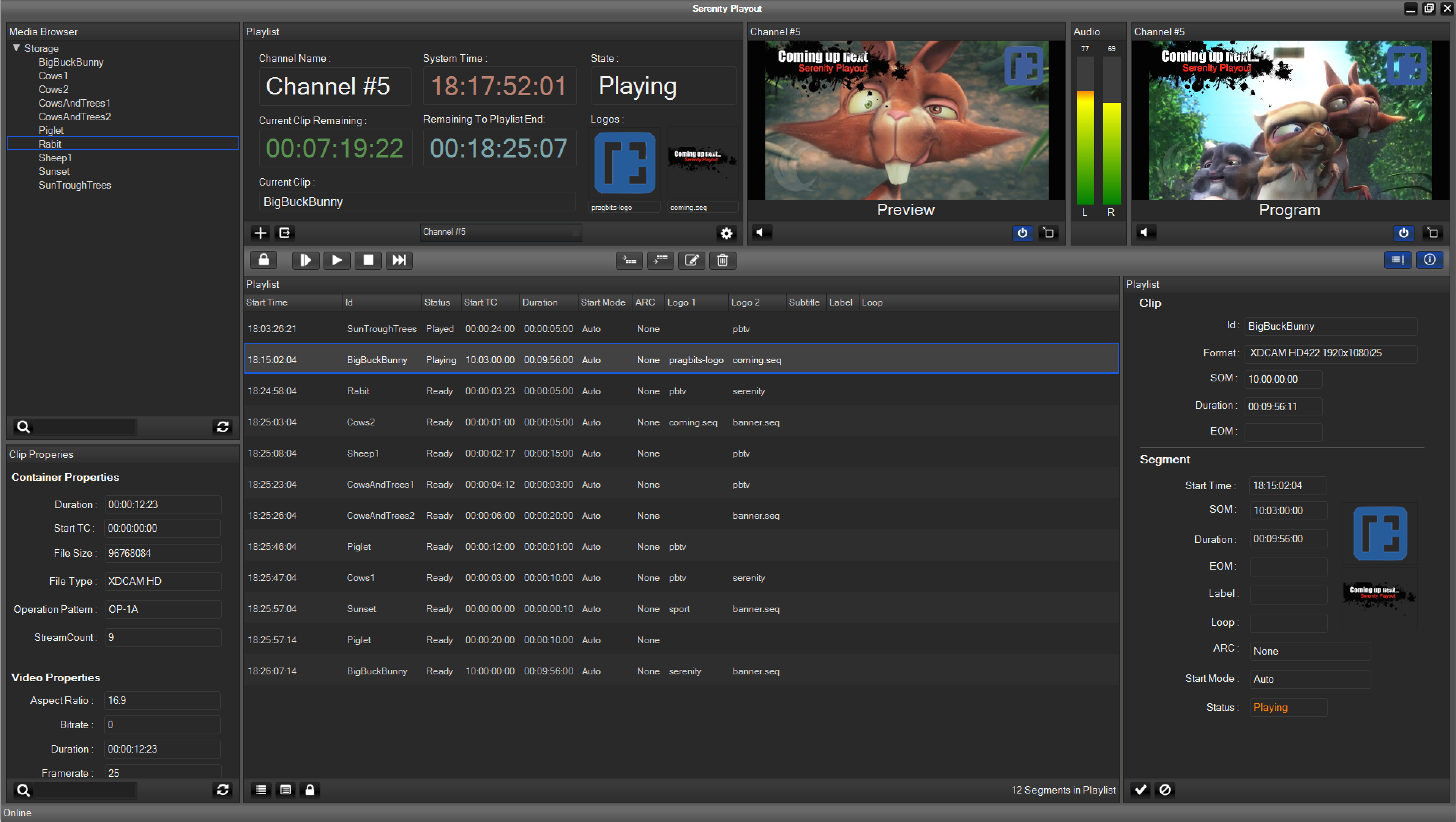Screen dimensions: 1456x822
Task: Cancel segment changes with the prohibit icon
Action: click(x=1166, y=790)
